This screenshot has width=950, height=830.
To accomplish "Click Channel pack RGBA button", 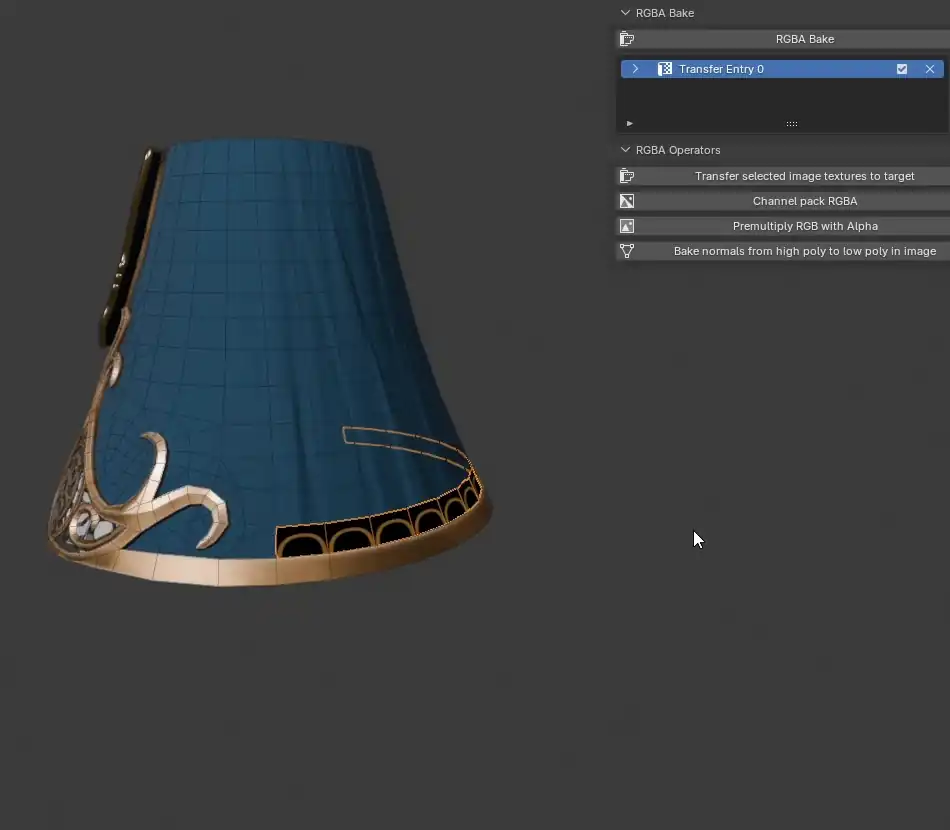I will pos(783,201).
